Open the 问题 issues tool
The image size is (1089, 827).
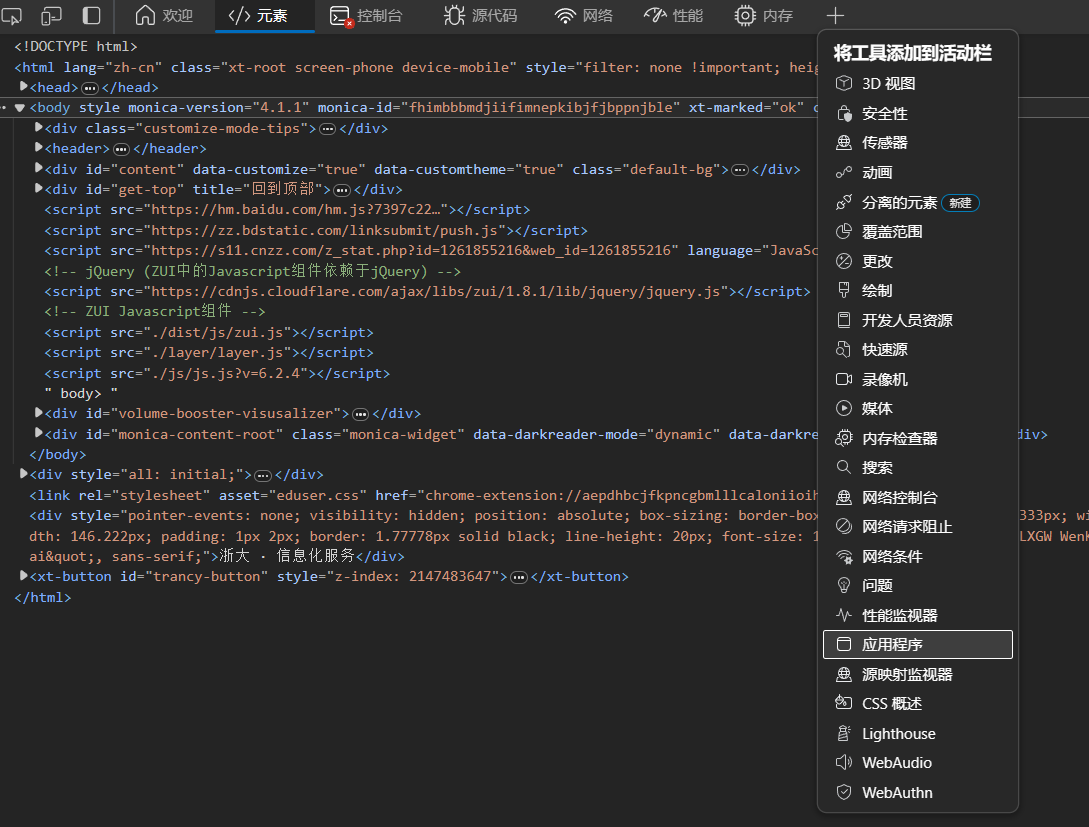click(x=917, y=585)
